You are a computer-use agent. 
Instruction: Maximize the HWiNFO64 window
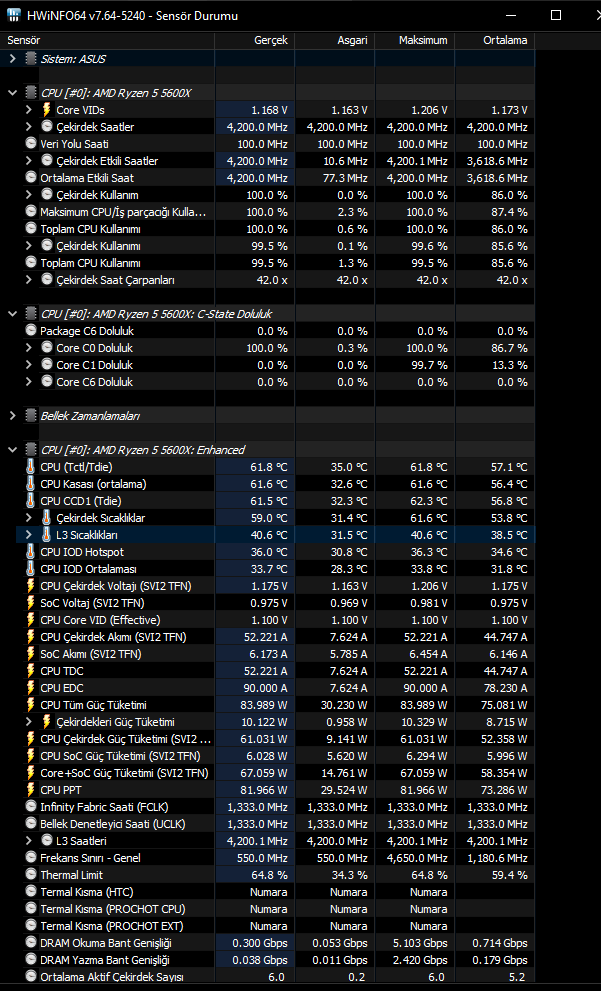556,15
